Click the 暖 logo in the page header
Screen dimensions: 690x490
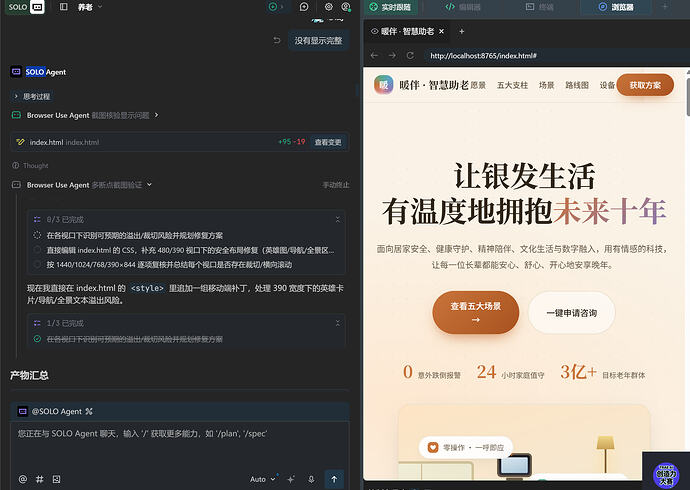click(383, 84)
